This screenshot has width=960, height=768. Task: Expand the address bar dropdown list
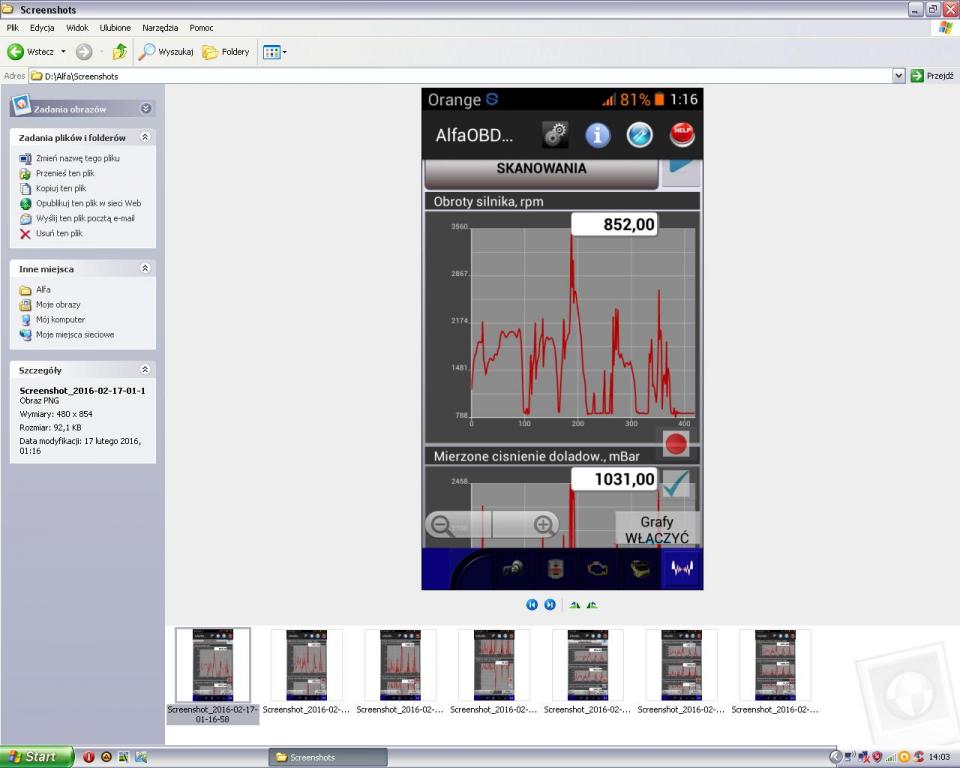click(x=898, y=76)
